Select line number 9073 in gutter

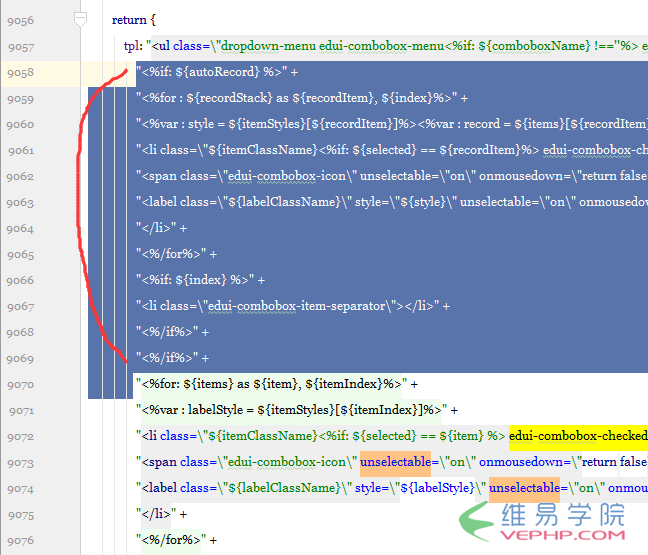point(21,463)
